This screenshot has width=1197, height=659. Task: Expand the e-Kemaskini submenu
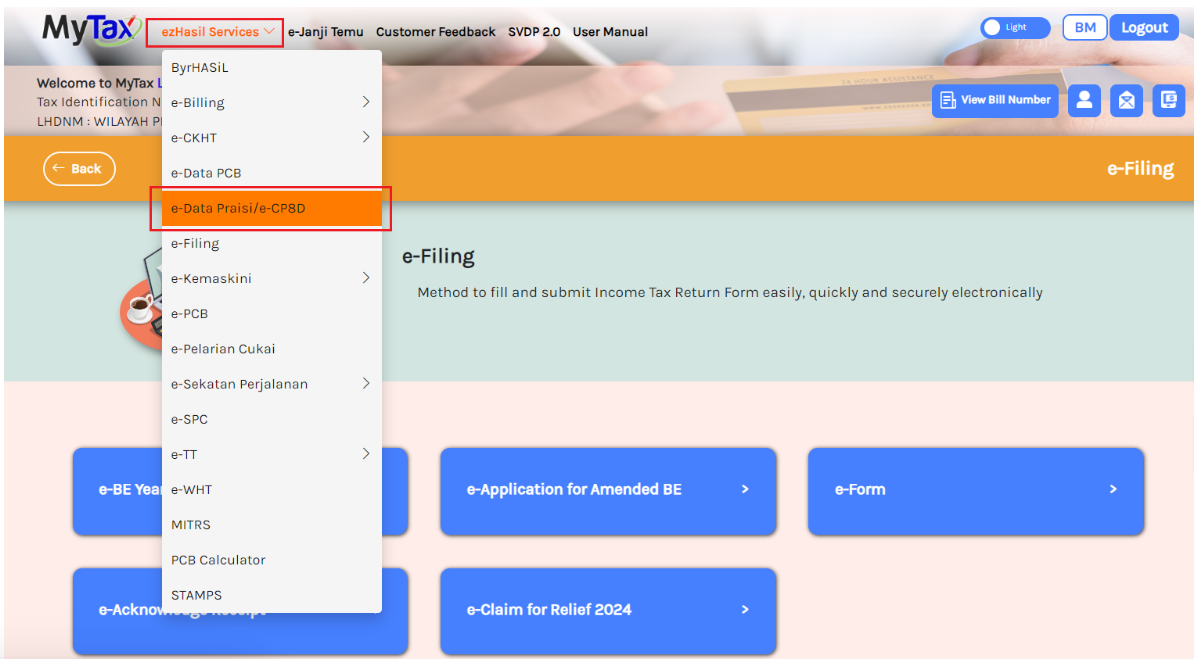tap(270, 278)
